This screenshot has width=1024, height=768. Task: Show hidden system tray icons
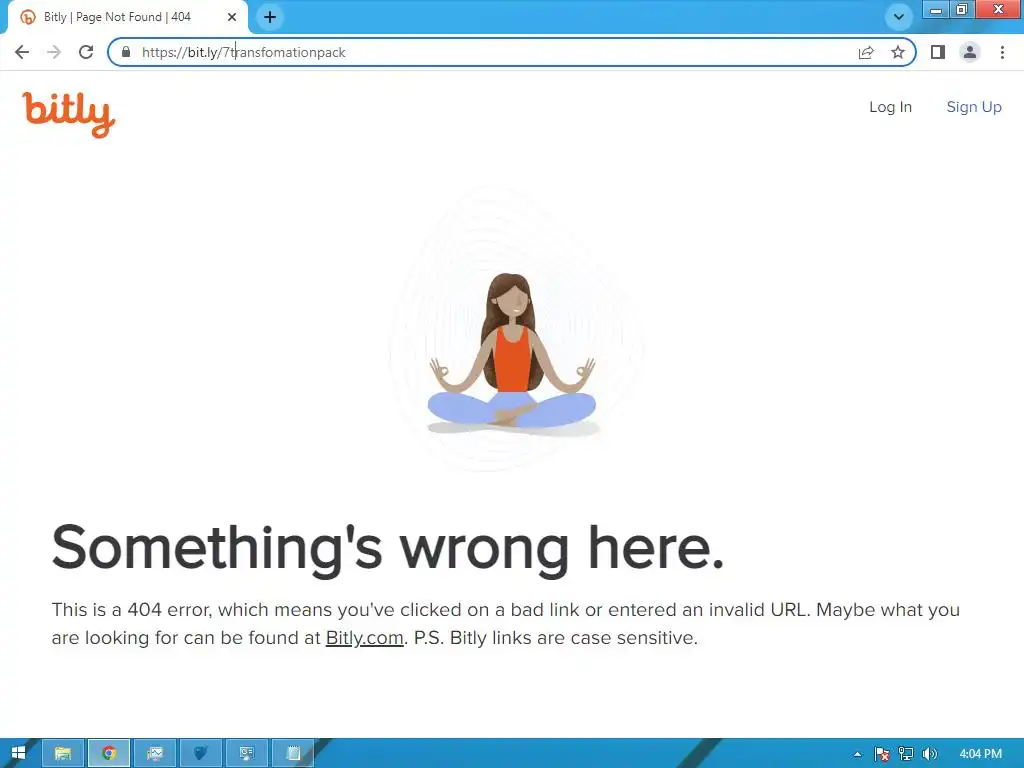(x=857, y=754)
